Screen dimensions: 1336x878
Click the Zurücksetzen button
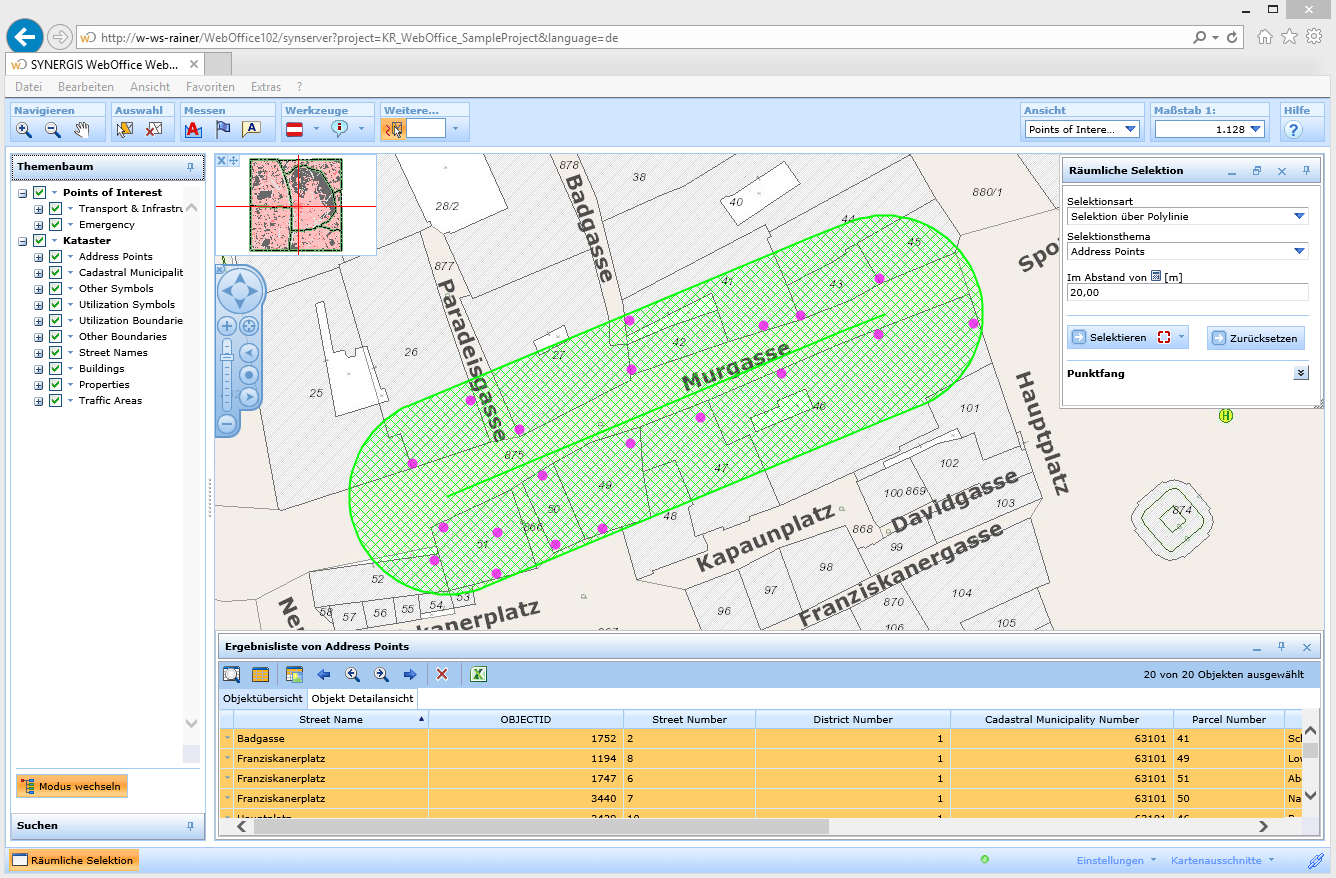(1255, 338)
